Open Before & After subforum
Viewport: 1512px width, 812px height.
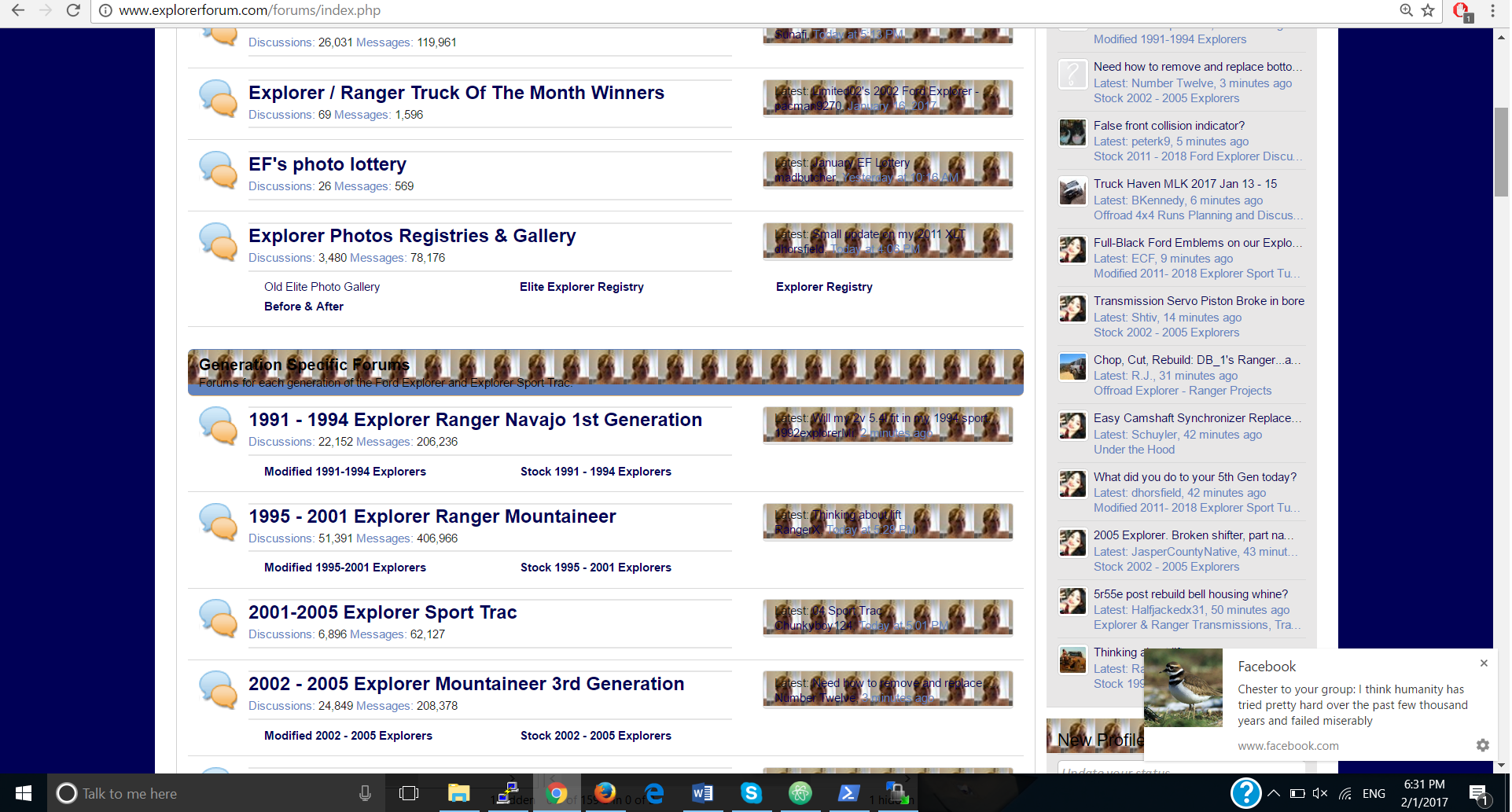304,307
